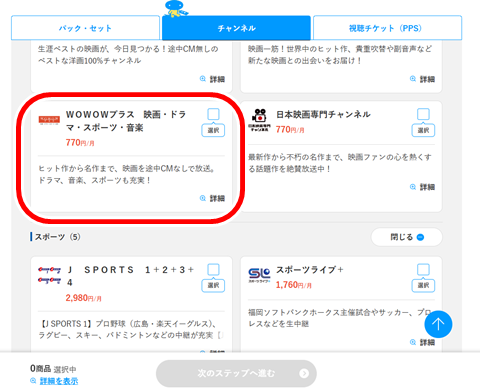Click the WOWOWプラス 映画・ドラマ・スポーツ・音楽 title
This screenshot has width=480, height=391.
[x=126, y=121]
